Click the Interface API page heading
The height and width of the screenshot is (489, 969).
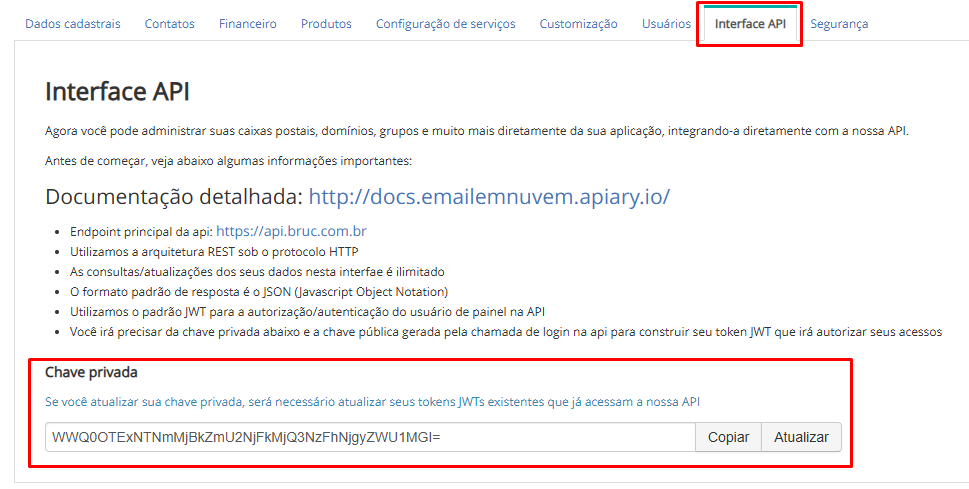pyautogui.click(x=117, y=92)
